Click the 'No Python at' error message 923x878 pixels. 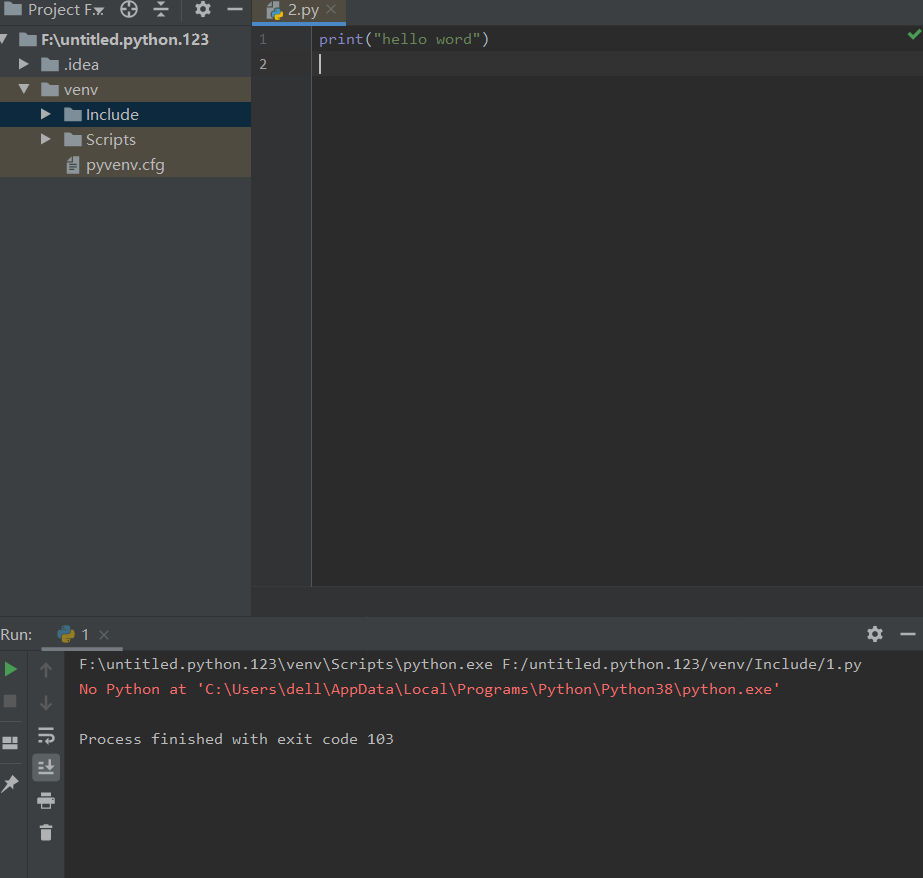(x=429, y=689)
